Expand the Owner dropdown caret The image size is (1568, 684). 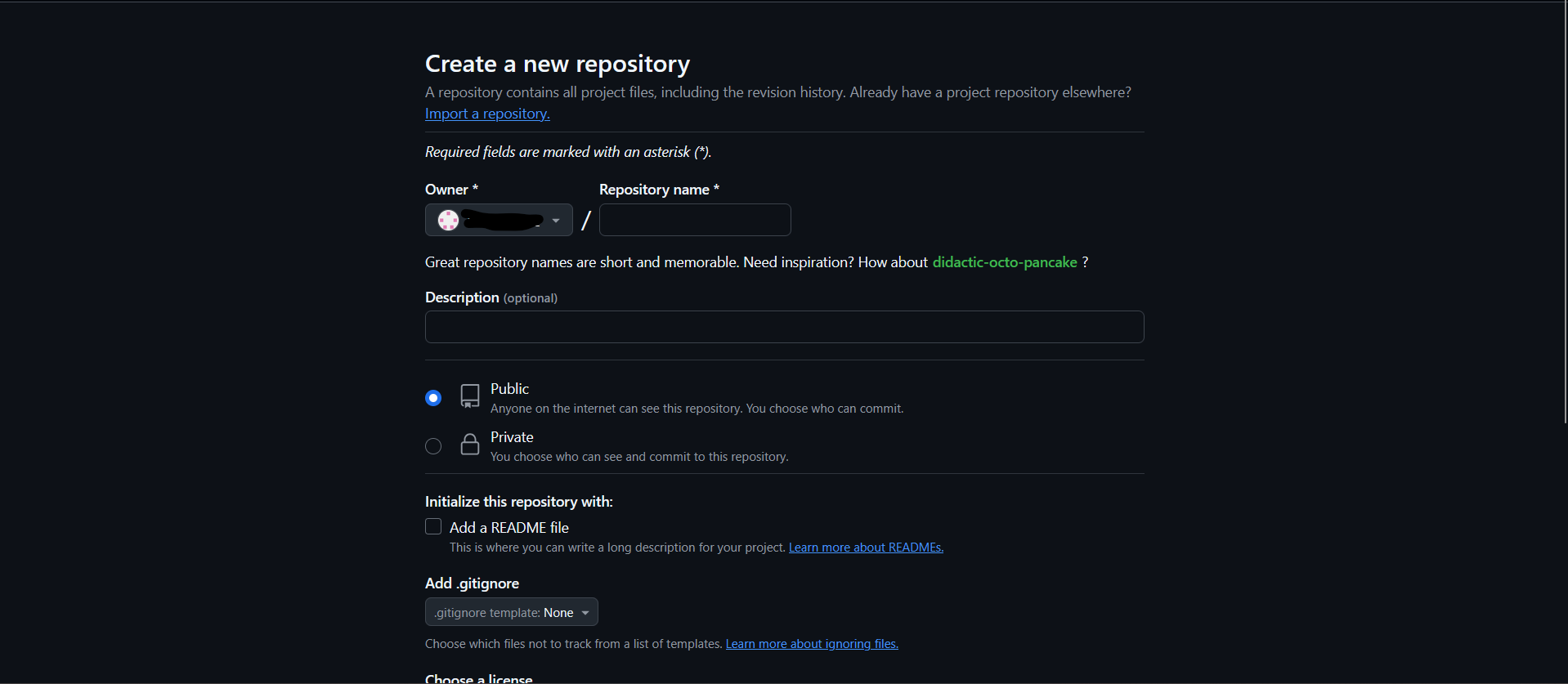point(556,221)
